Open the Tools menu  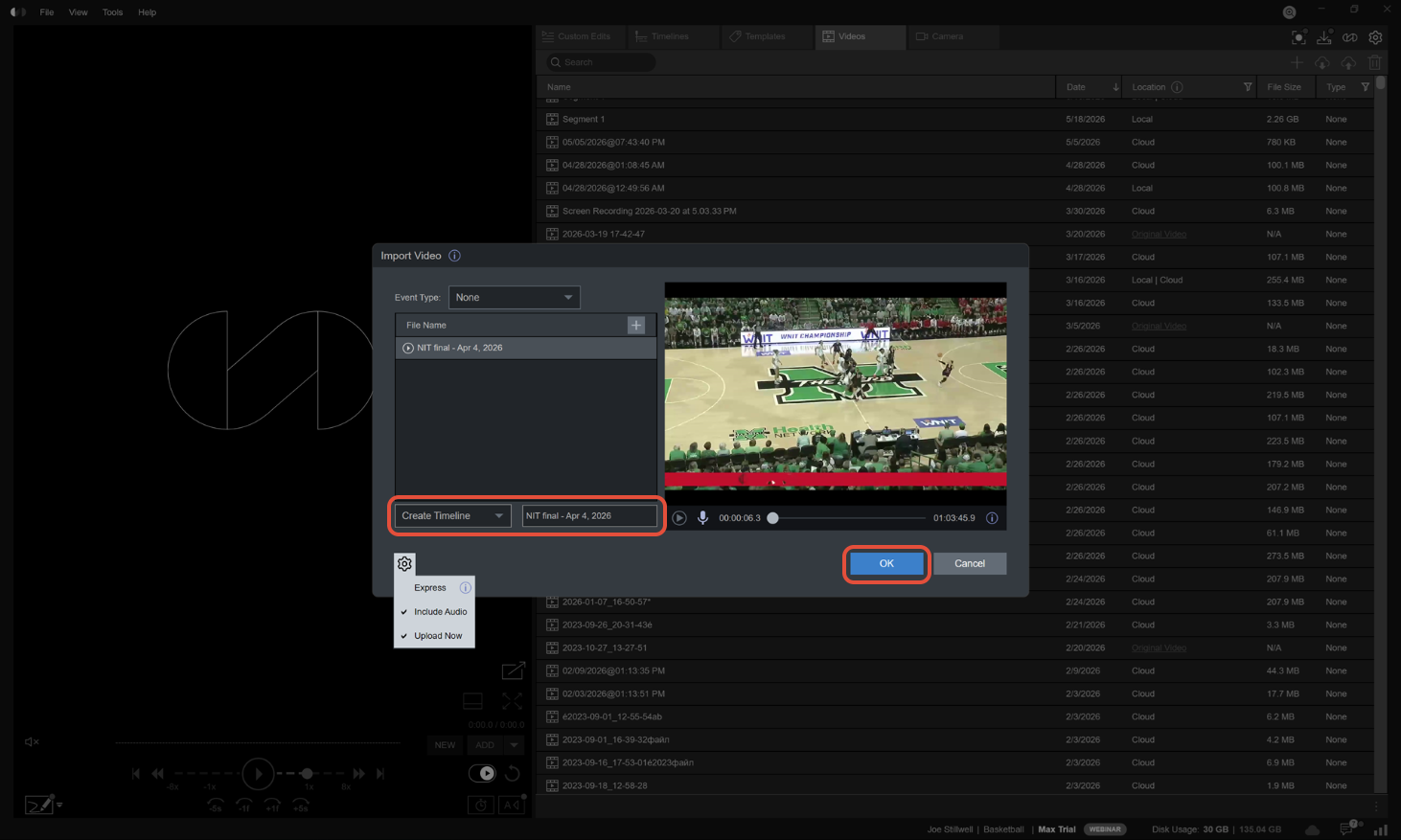tap(112, 12)
